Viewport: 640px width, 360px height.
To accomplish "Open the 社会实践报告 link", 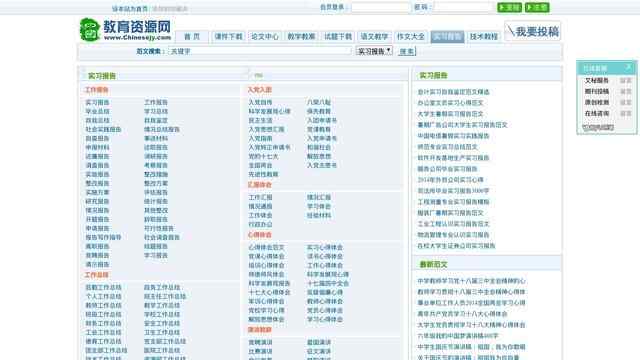I will point(103,129).
